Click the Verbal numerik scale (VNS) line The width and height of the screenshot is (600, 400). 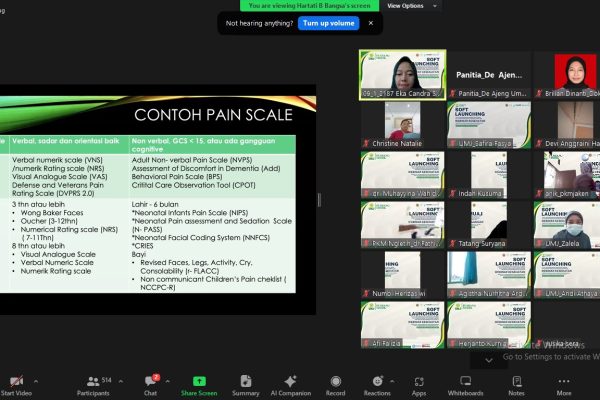pyautogui.click(x=57, y=160)
